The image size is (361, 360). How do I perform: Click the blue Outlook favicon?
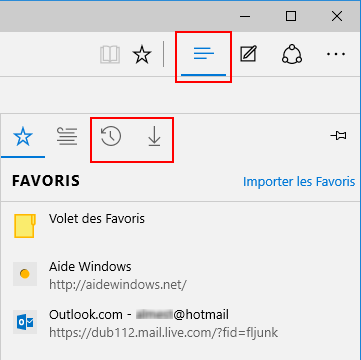pos(25,322)
